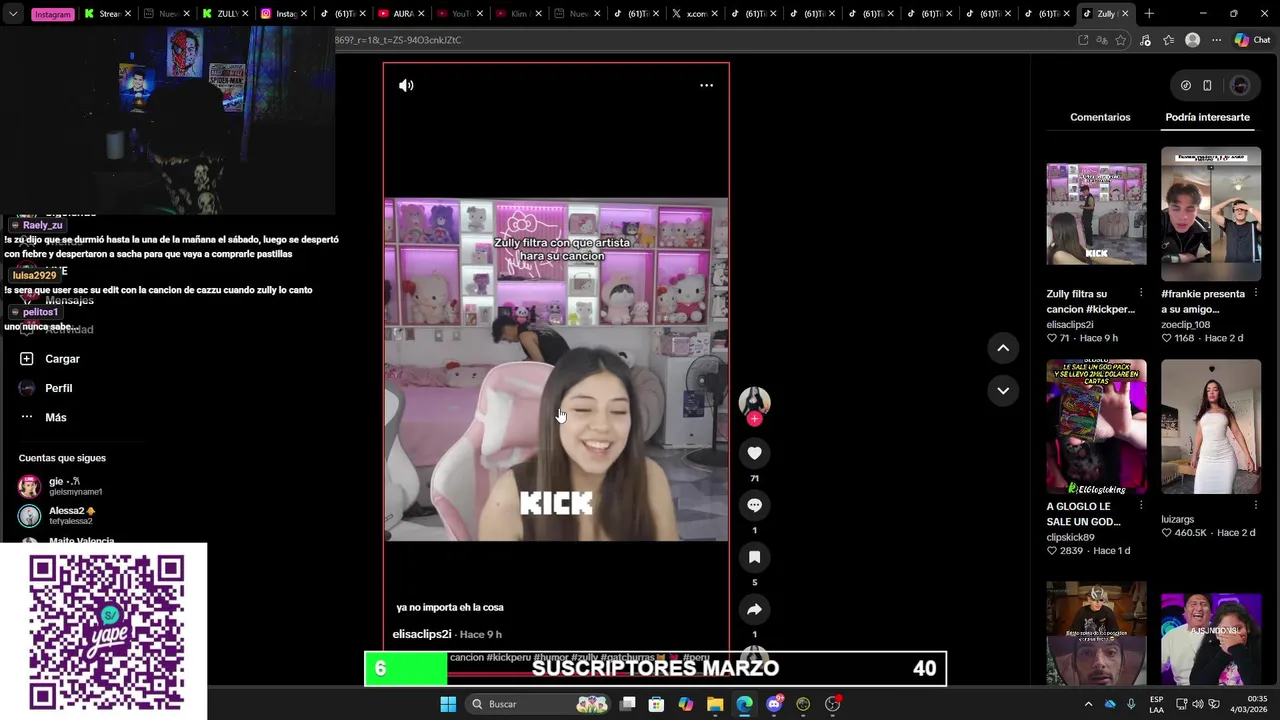Open the clipskick89 author name
The image size is (1280, 720).
coord(1070,537)
